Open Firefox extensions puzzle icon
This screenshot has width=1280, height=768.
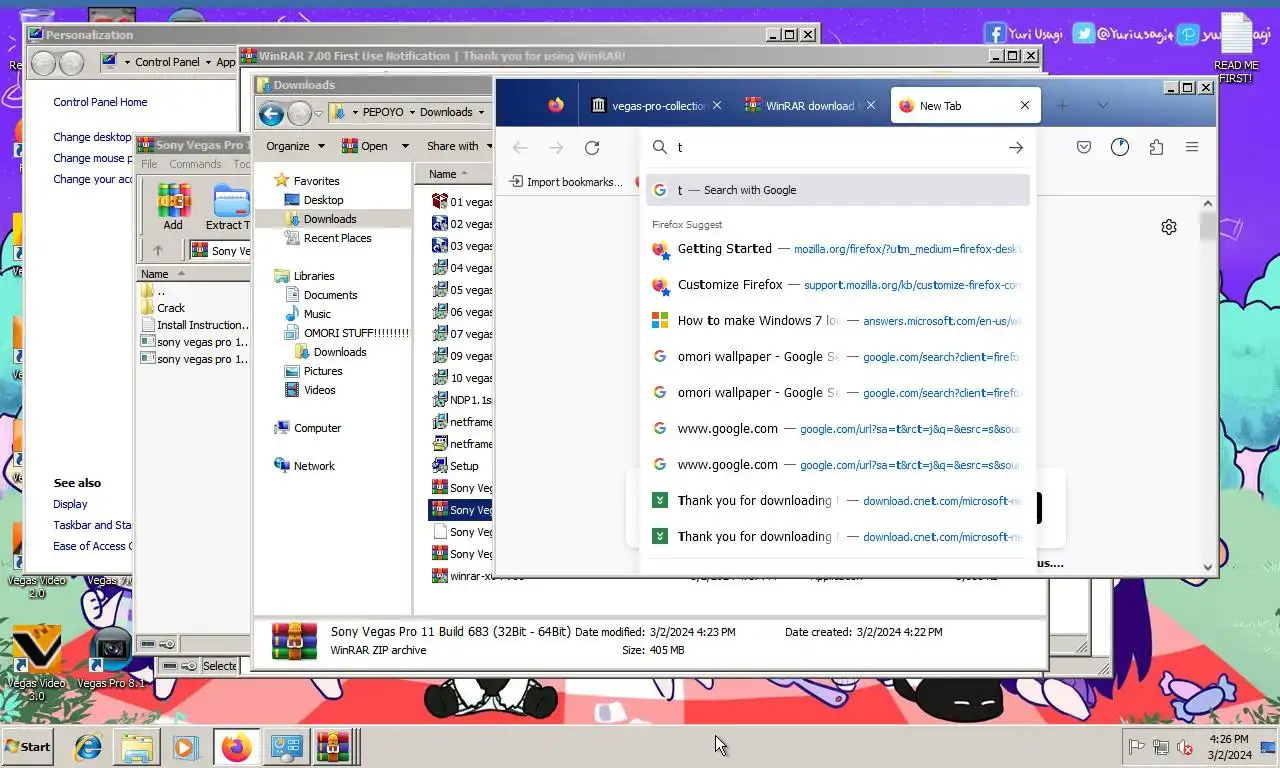point(1156,147)
